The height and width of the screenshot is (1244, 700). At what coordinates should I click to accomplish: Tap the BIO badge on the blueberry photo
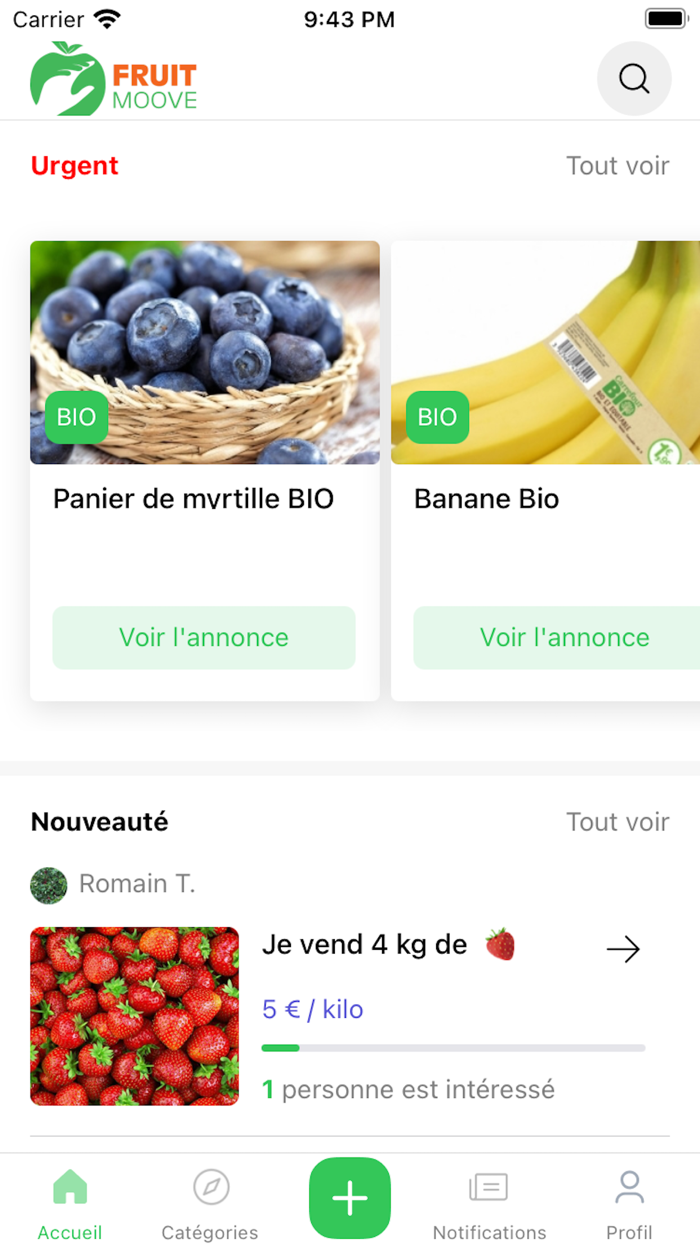point(75,417)
